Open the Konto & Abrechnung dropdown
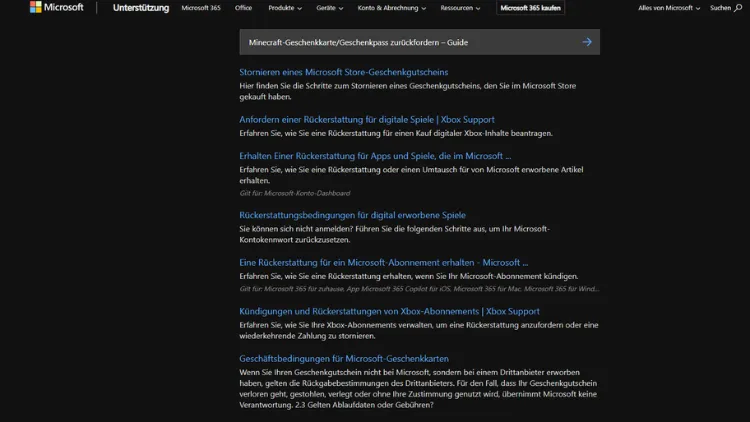Image resolution: width=750 pixels, height=422 pixels. click(x=393, y=8)
